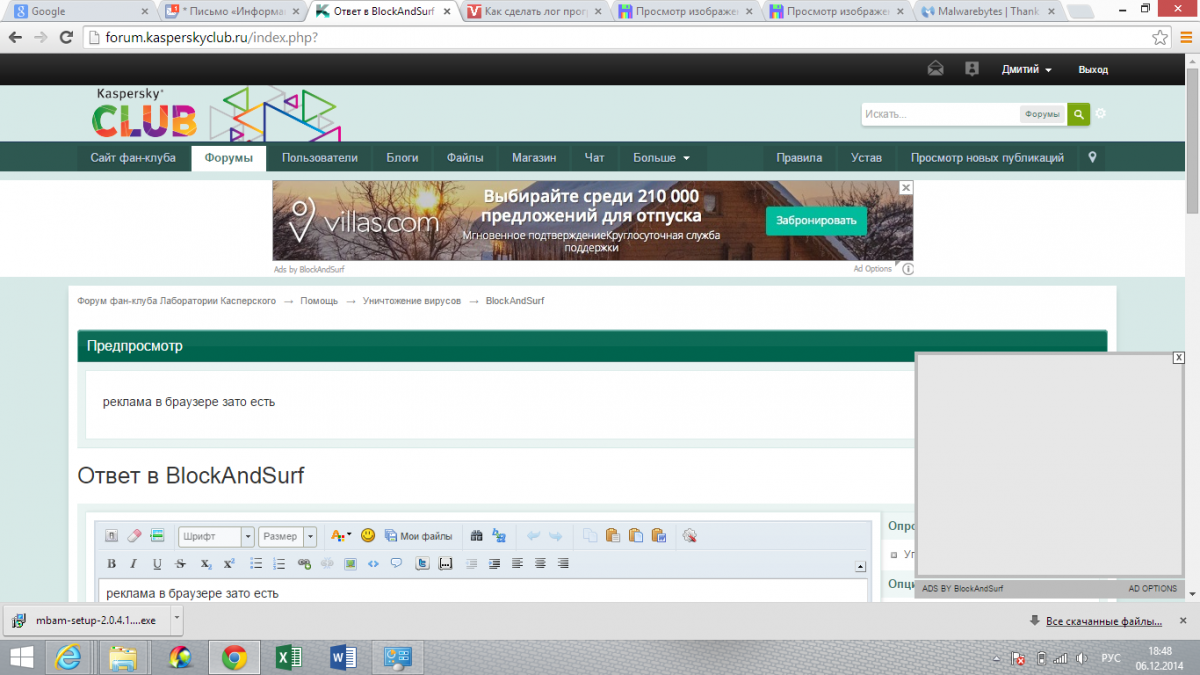This screenshot has width=1200, height=675.
Task: Close the villas.com banner ad
Action: [x=905, y=187]
